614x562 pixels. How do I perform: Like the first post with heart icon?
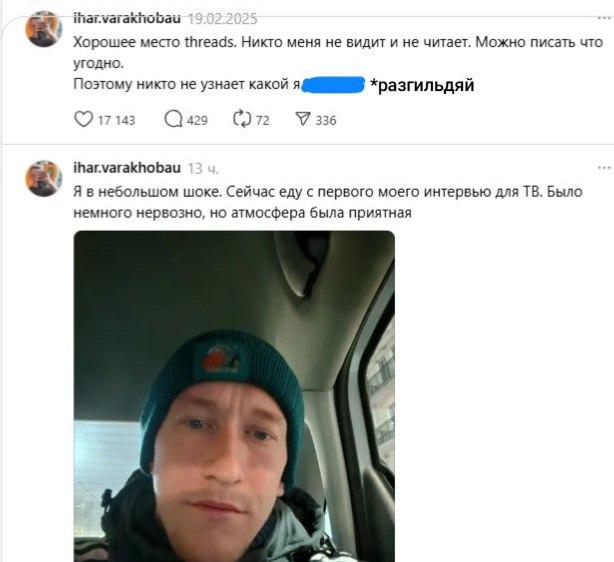click(x=83, y=119)
